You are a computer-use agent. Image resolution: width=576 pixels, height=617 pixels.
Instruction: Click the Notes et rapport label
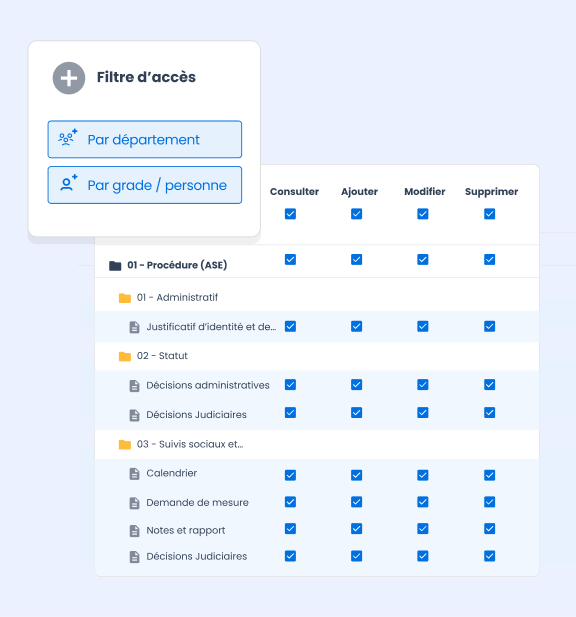point(186,530)
